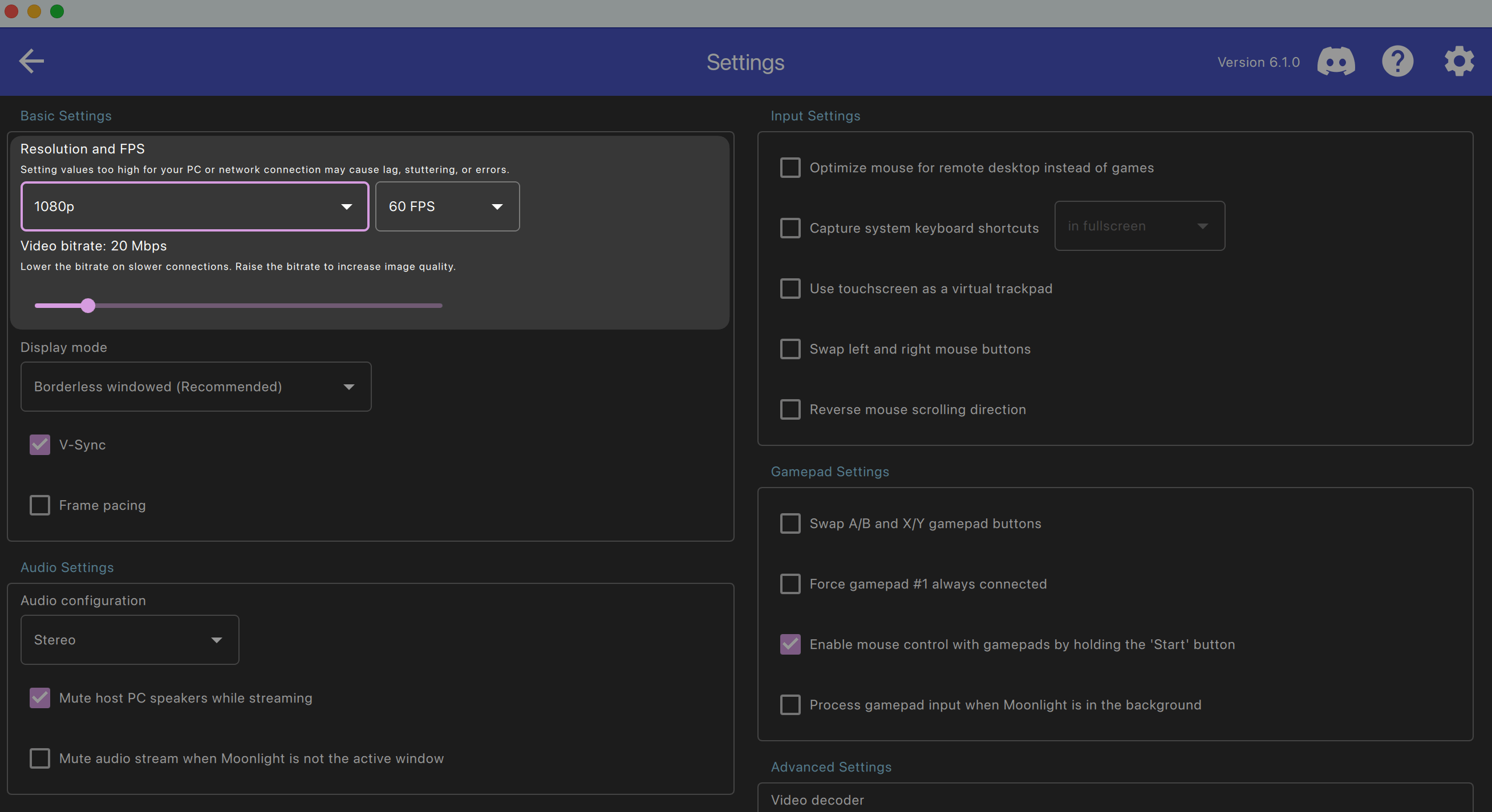
Task: Click the back arrow icon
Action: click(x=31, y=61)
